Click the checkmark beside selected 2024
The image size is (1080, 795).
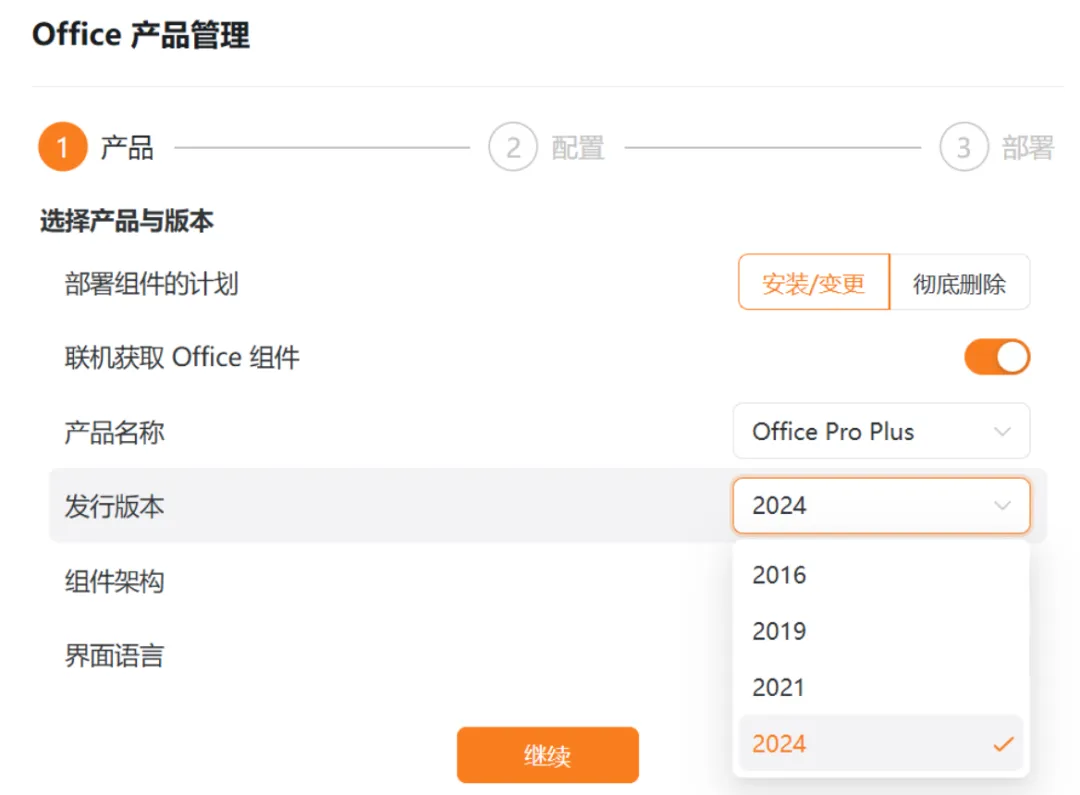coord(1004,744)
